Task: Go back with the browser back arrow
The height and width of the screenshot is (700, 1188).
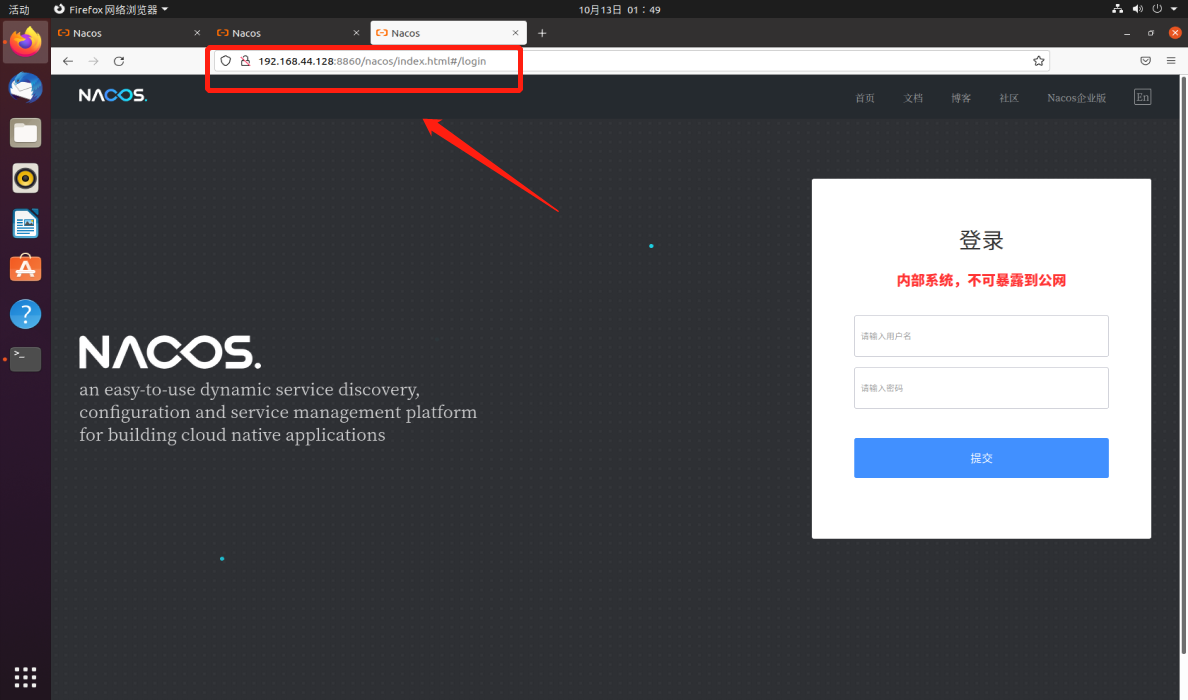Action: pyautogui.click(x=68, y=61)
